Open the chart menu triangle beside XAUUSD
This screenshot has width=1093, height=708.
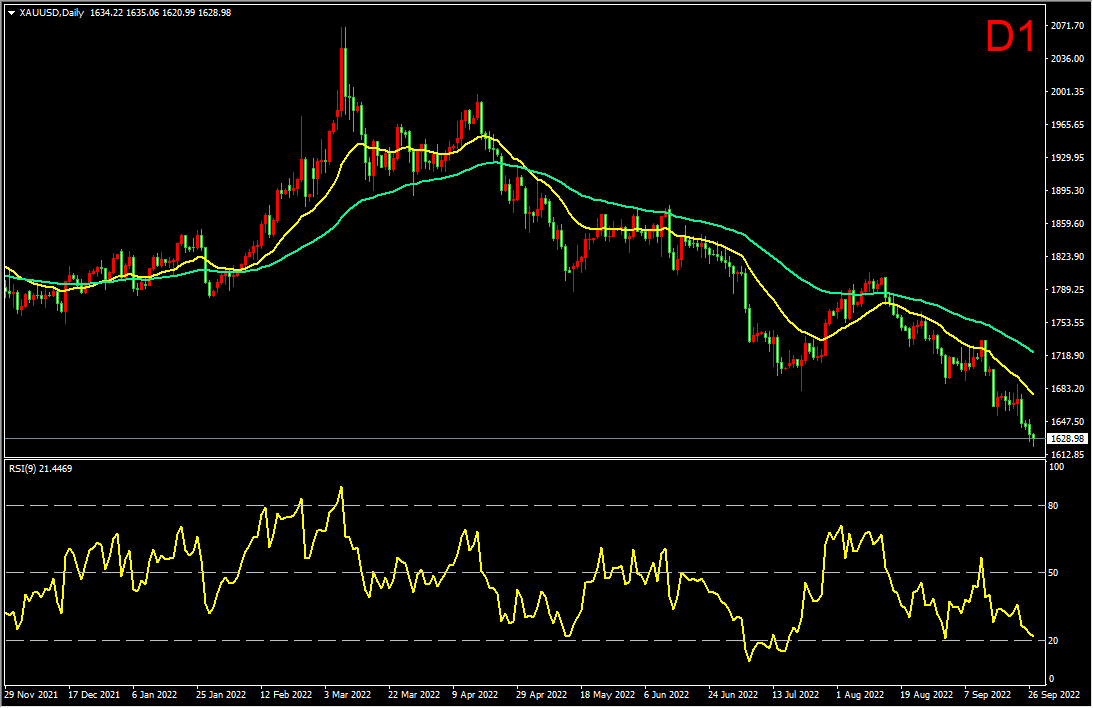11,13
